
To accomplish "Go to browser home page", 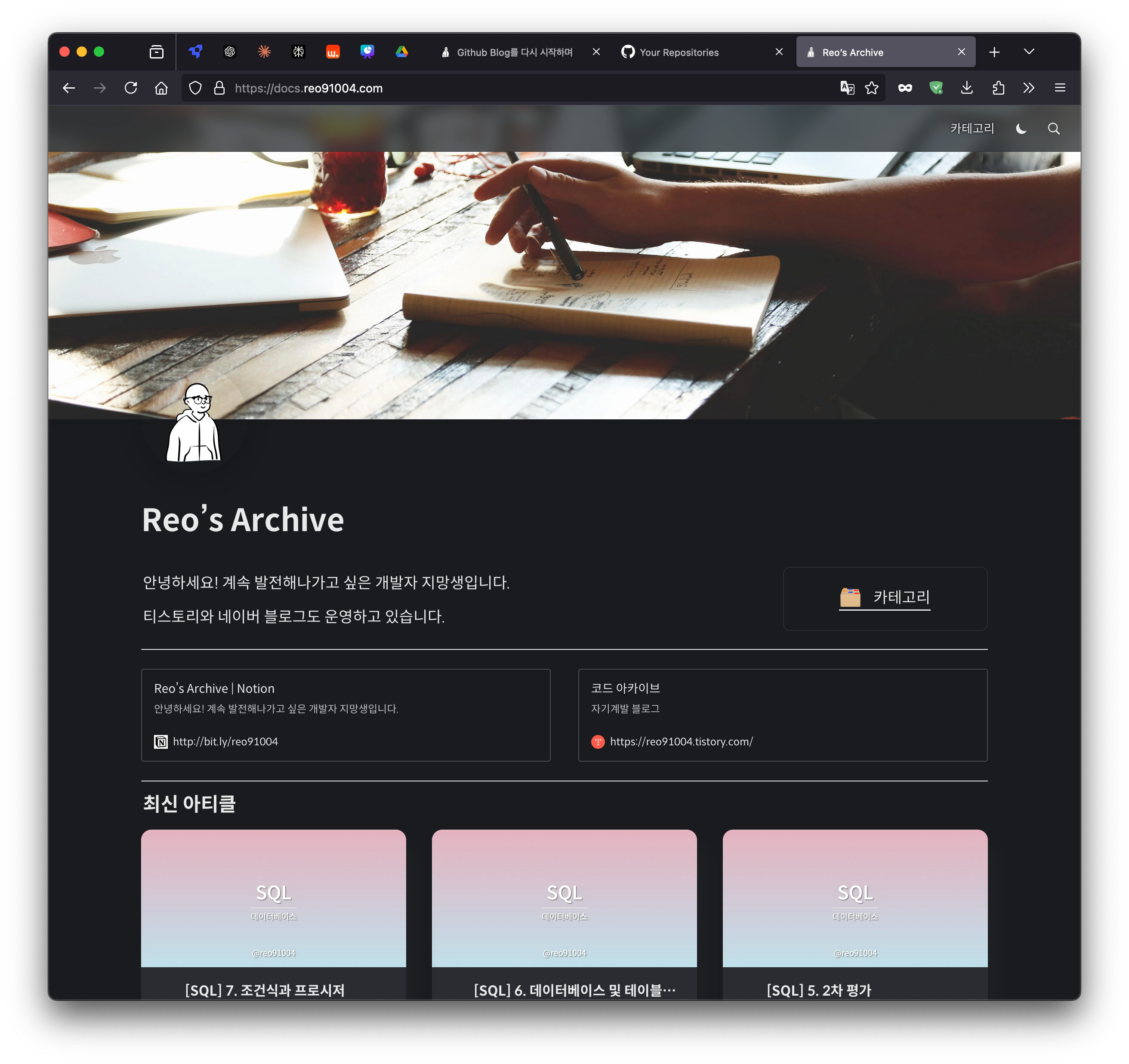I will click(161, 88).
